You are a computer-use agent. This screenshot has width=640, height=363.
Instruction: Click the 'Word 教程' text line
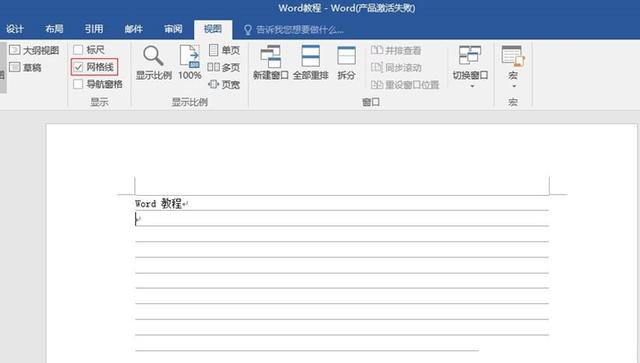point(158,203)
